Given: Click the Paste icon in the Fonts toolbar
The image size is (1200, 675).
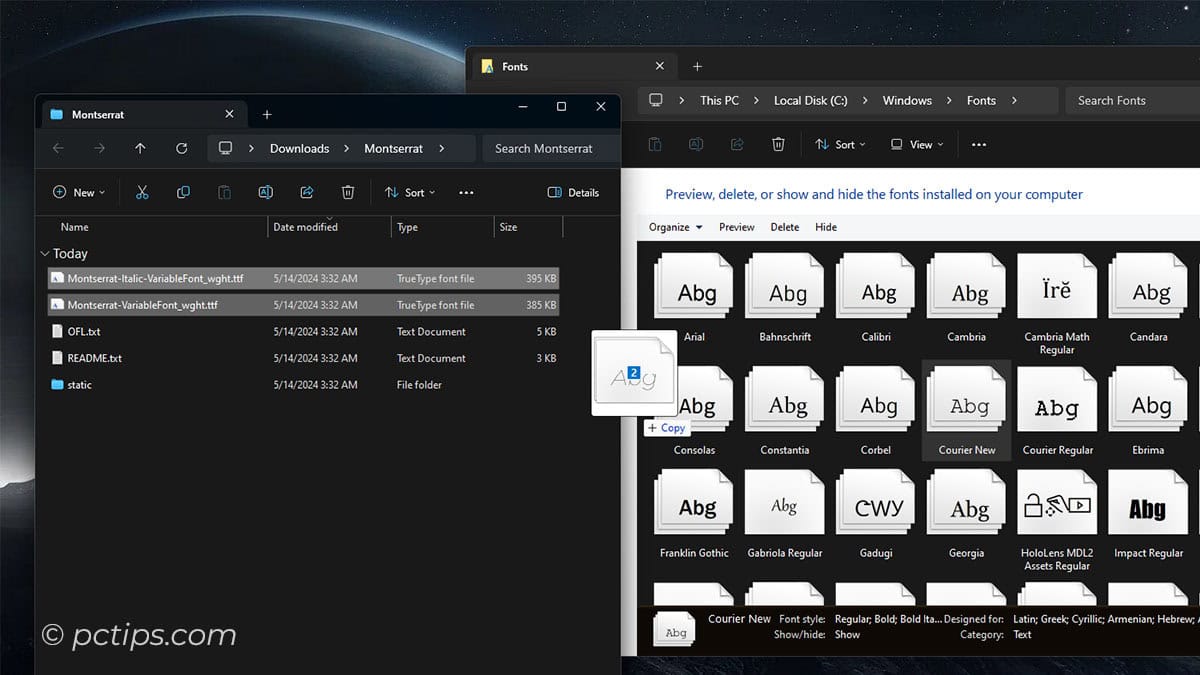Looking at the screenshot, I should click(655, 144).
